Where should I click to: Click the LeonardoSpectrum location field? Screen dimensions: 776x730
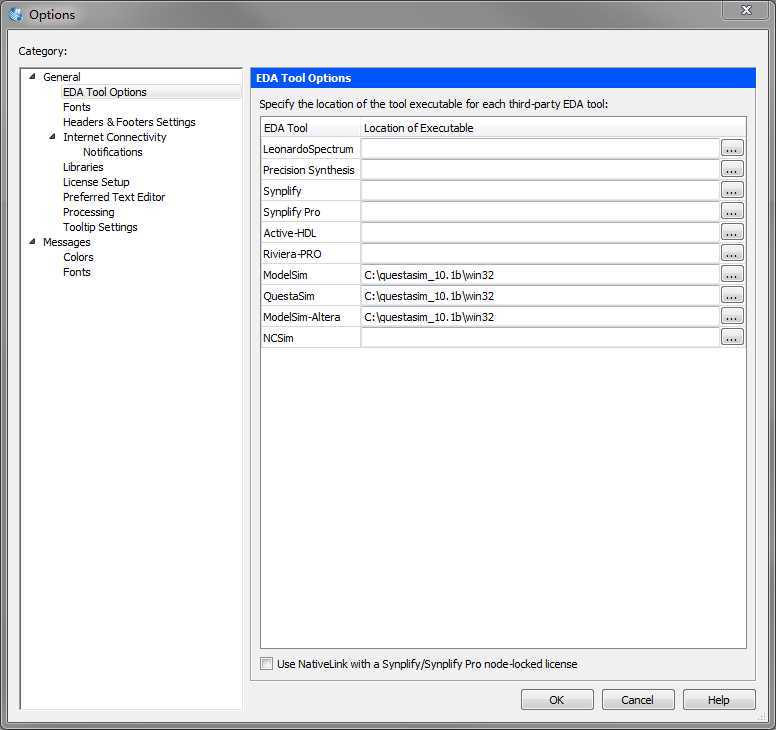pyautogui.click(x=540, y=148)
